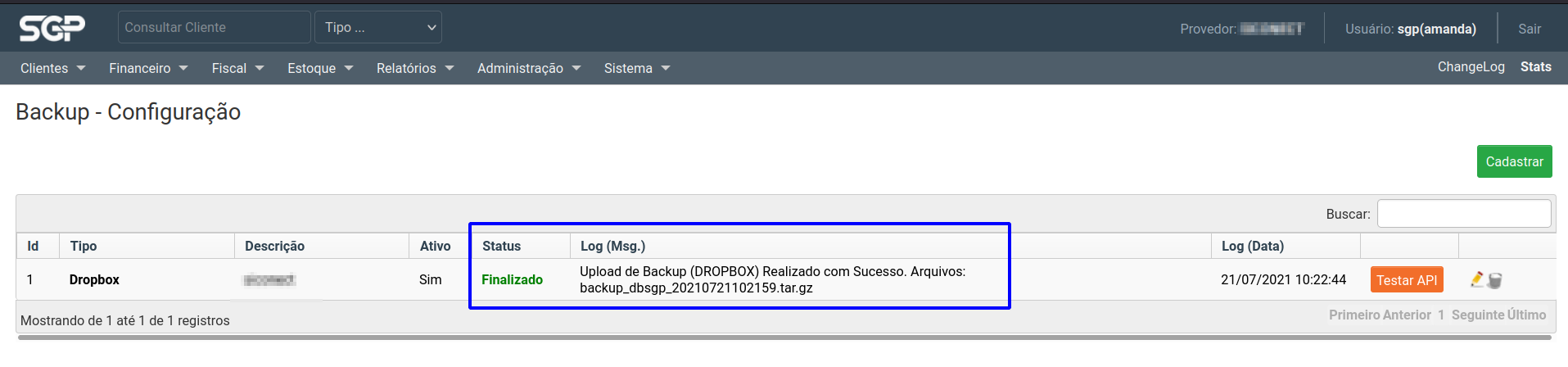Open the Sistema menu
Screen dimensions: 1568x367
click(x=636, y=68)
